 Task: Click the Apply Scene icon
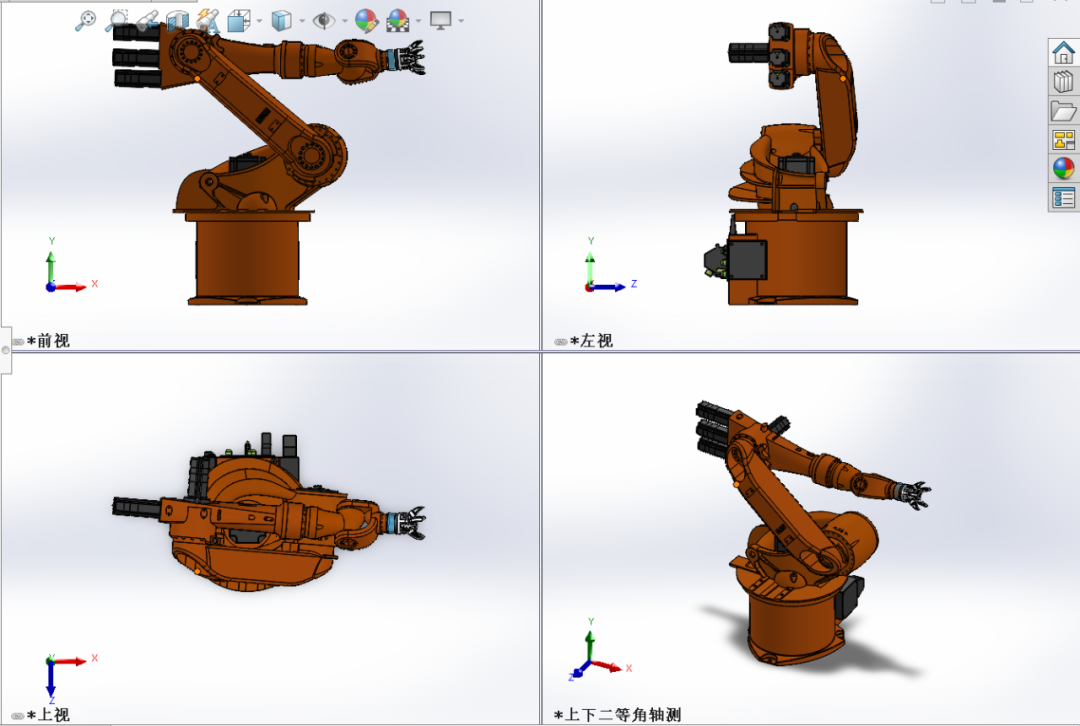(397, 21)
